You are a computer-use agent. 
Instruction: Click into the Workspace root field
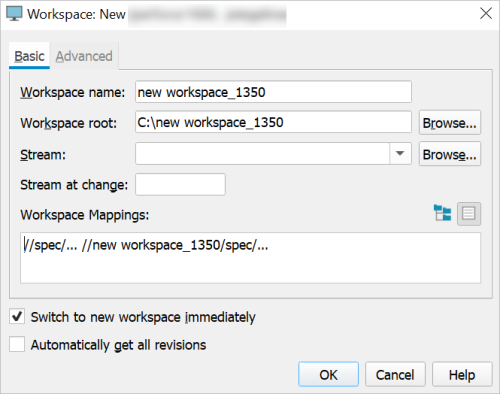pyautogui.click(x=273, y=122)
